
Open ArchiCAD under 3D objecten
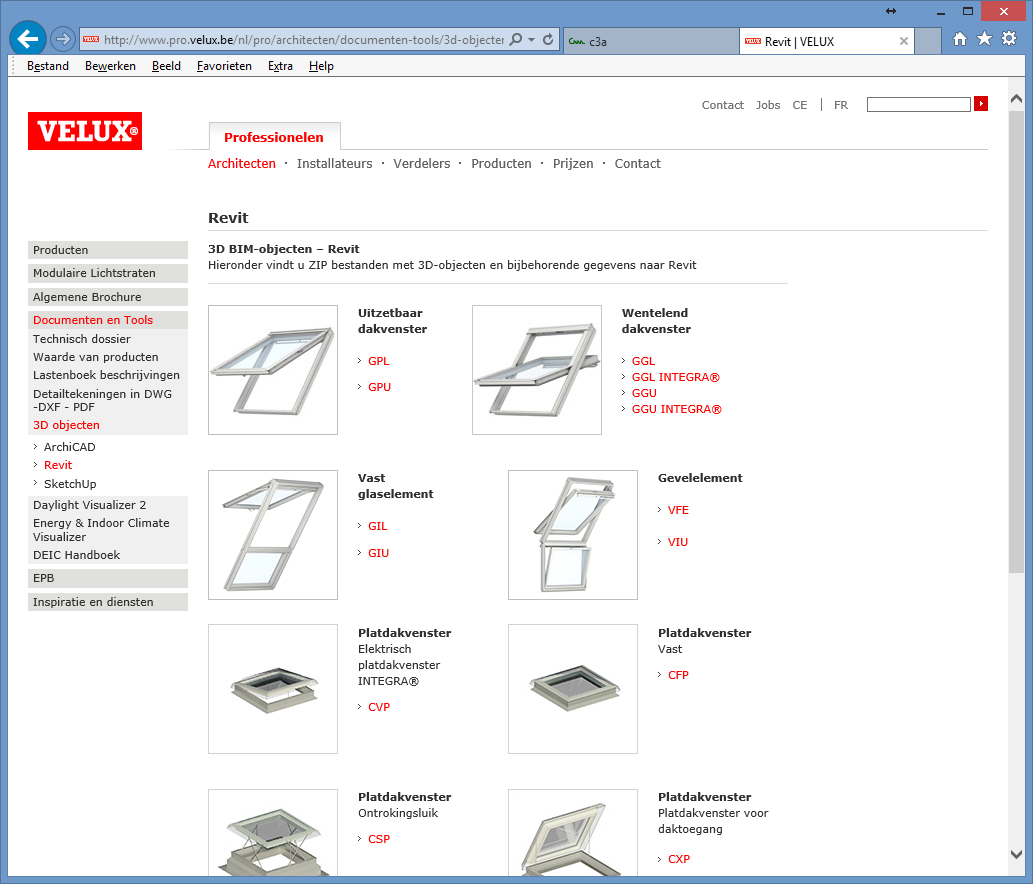[x=69, y=447]
